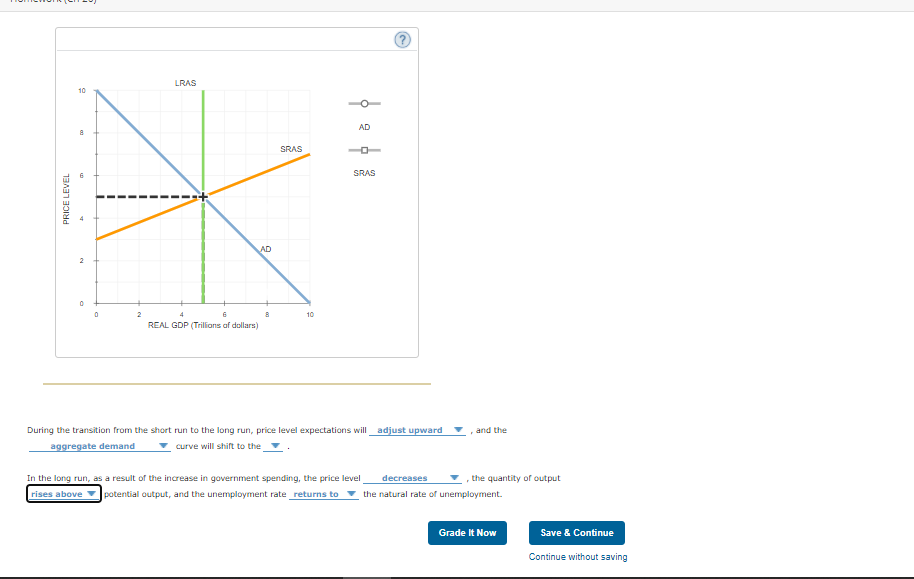Click the circular AD slider handle icon
The height and width of the screenshot is (579, 914).
click(x=363, y=103)
